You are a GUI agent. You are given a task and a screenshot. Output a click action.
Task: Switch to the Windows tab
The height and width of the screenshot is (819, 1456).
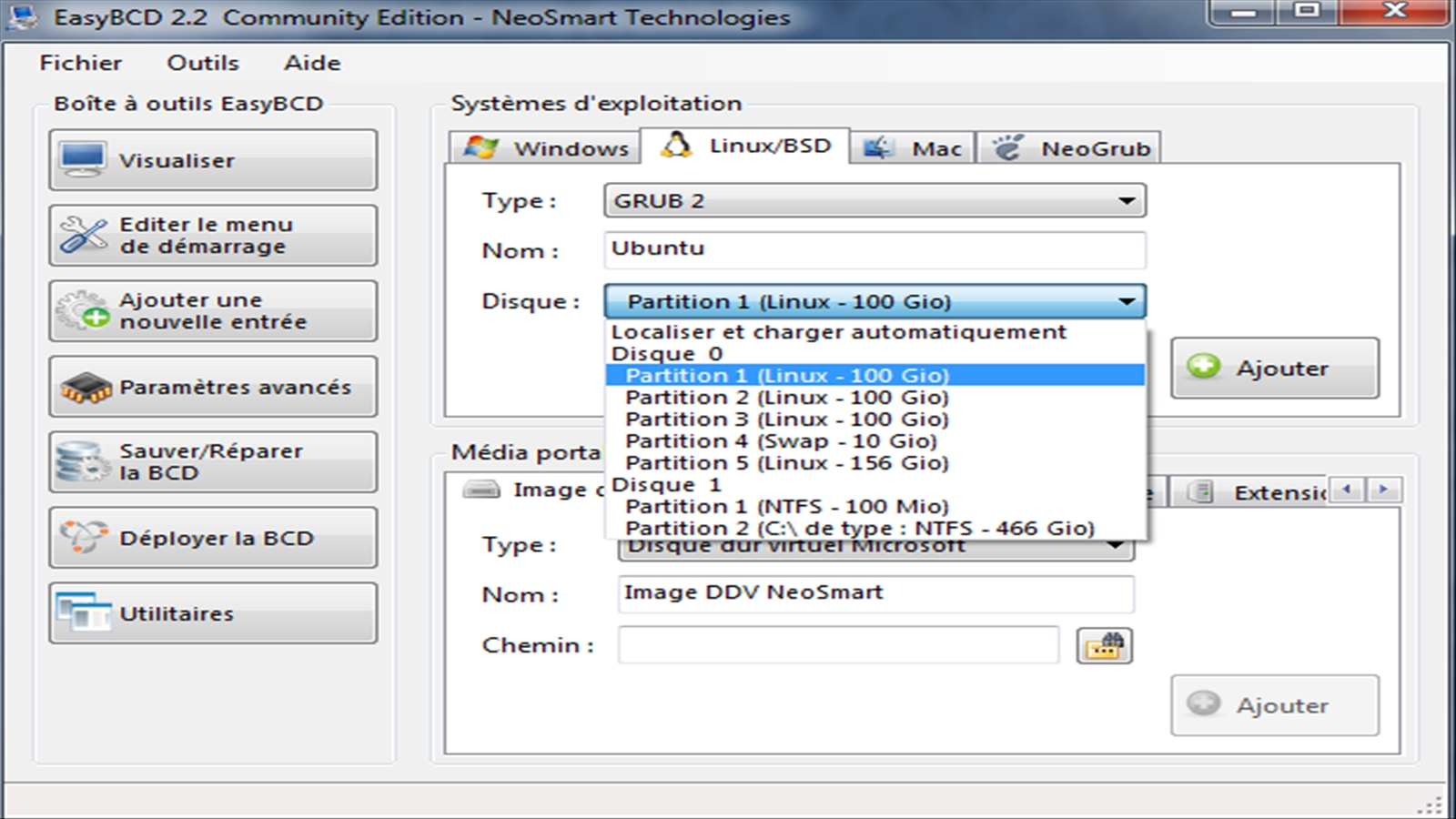(x=544, y=147)
